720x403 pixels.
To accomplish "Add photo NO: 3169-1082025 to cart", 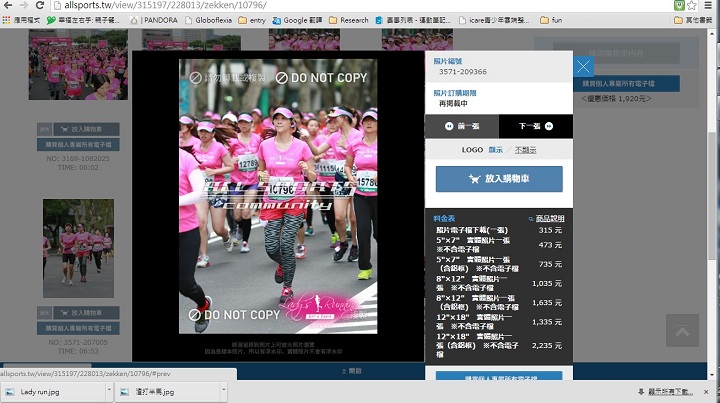I will coord(86,129).
